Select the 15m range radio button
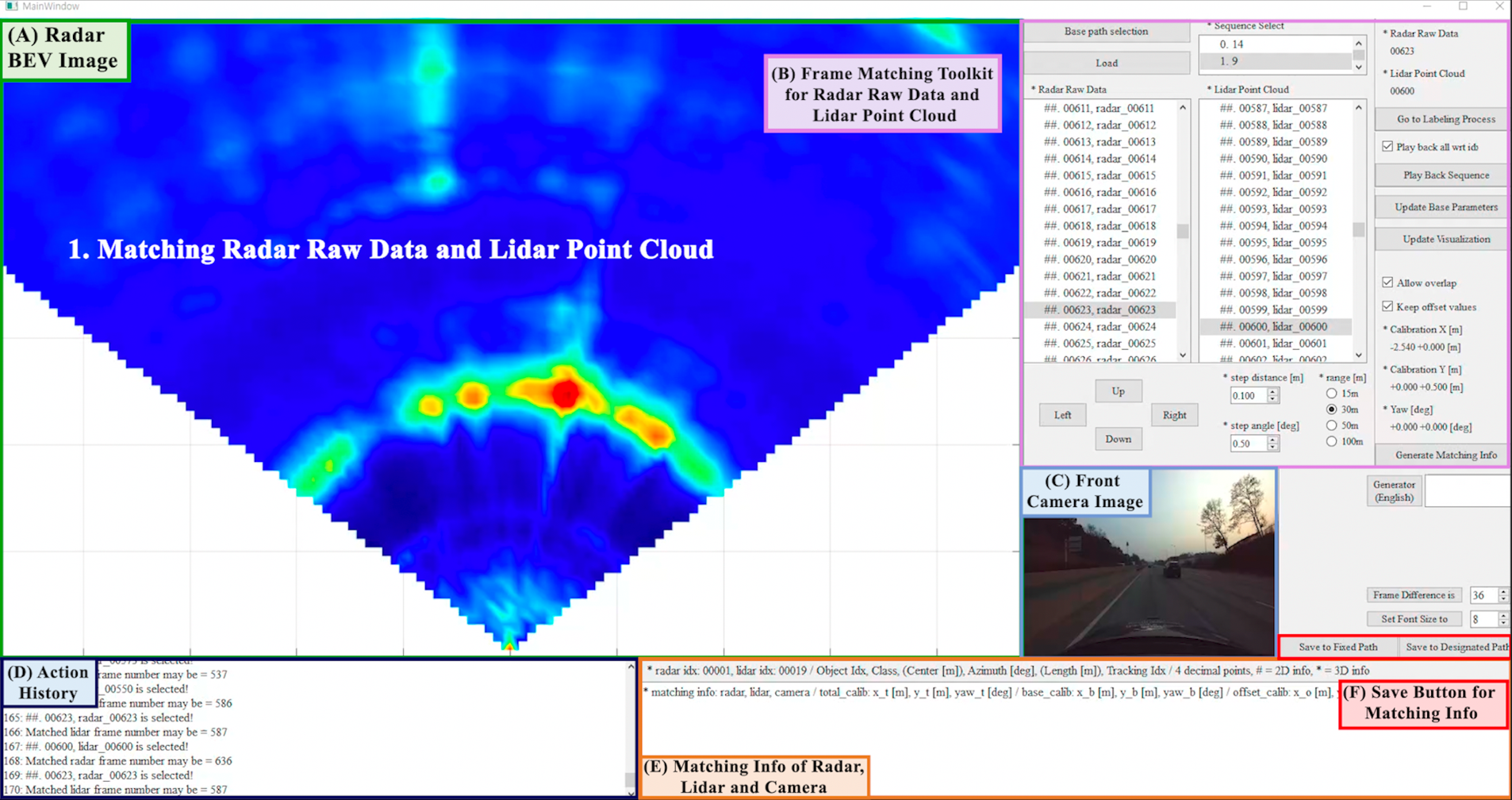 (x=1331, y=394)
